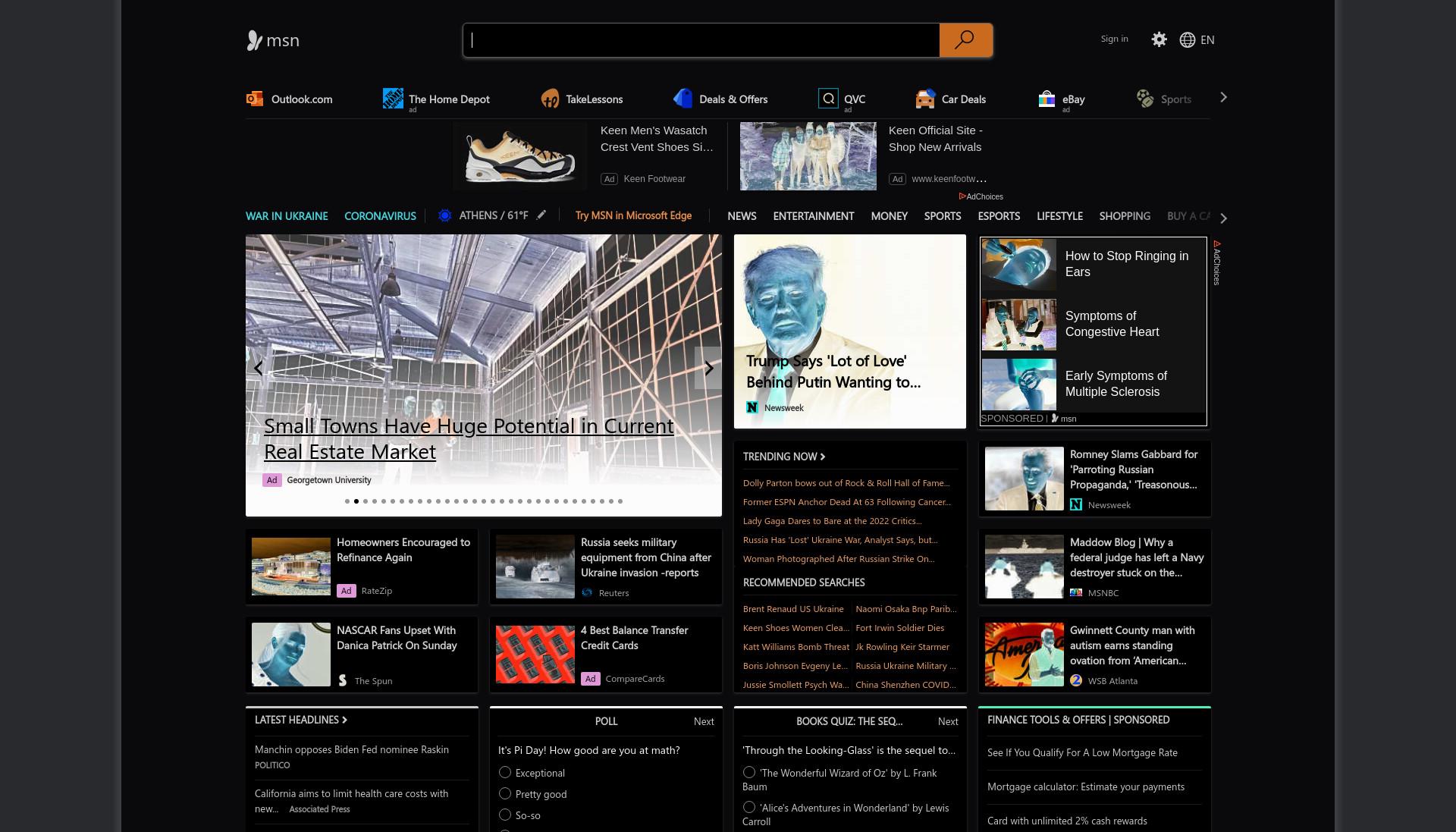Open settings via the gear icon

[1159, 39]
